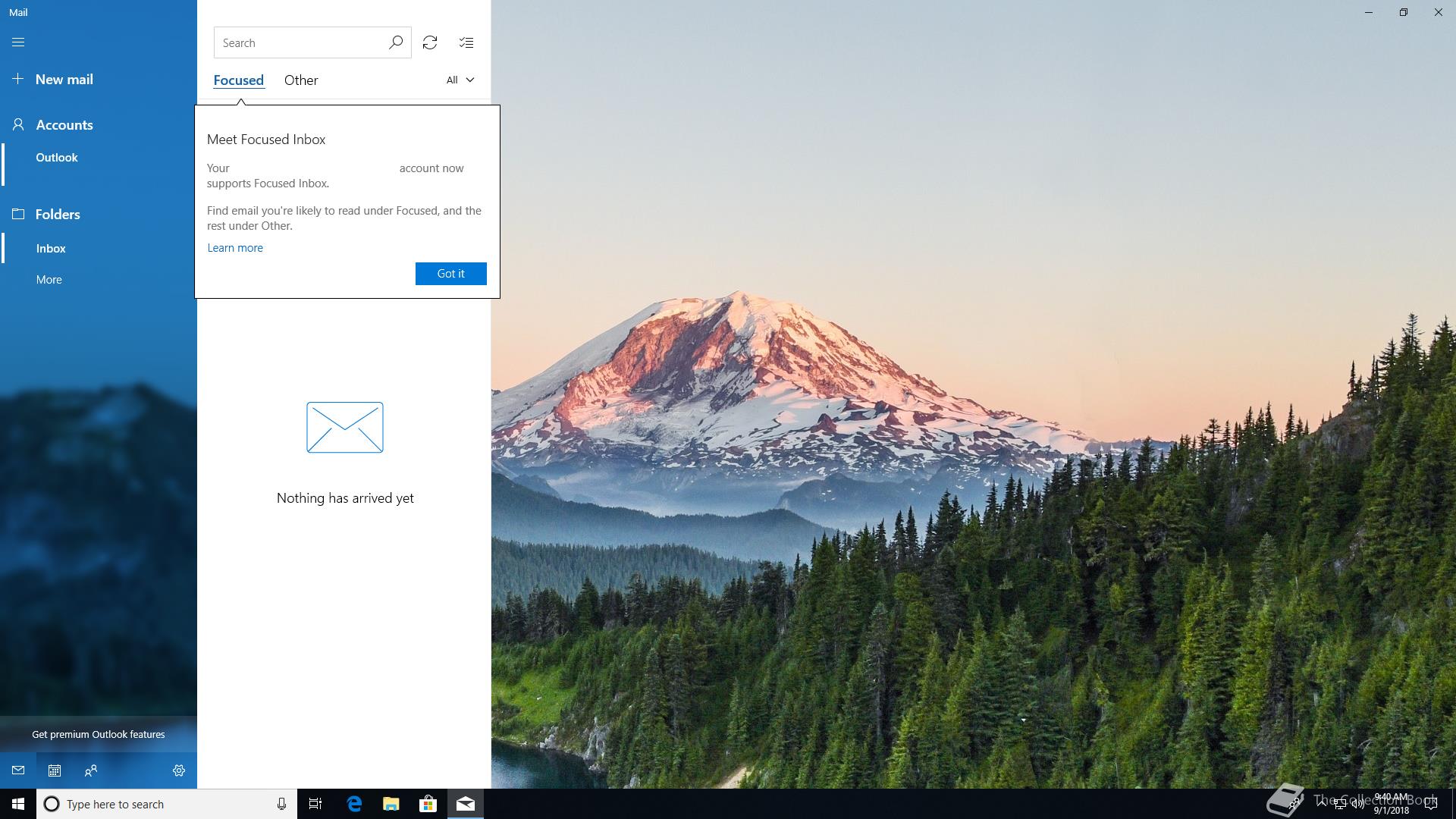
Task: Click microphone icon in taskbar search
Action: pyautogui.click(x=281, y=804)
